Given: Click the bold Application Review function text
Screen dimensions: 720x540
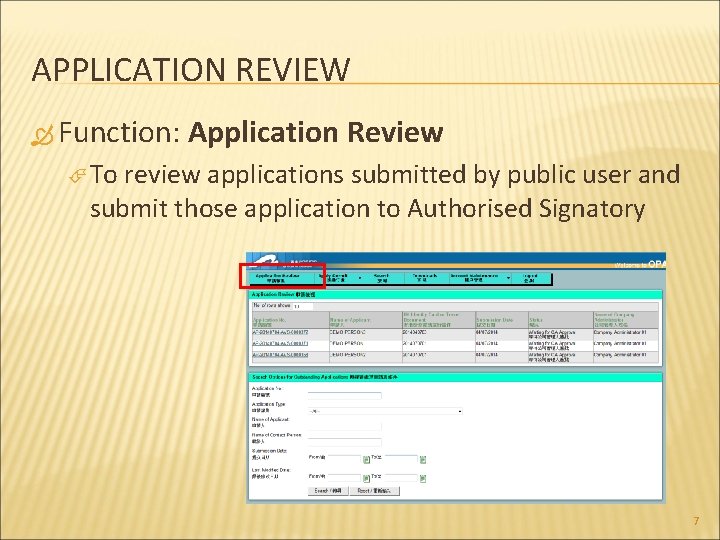Looking at the screenshot, I should click(x=315, y=132).
